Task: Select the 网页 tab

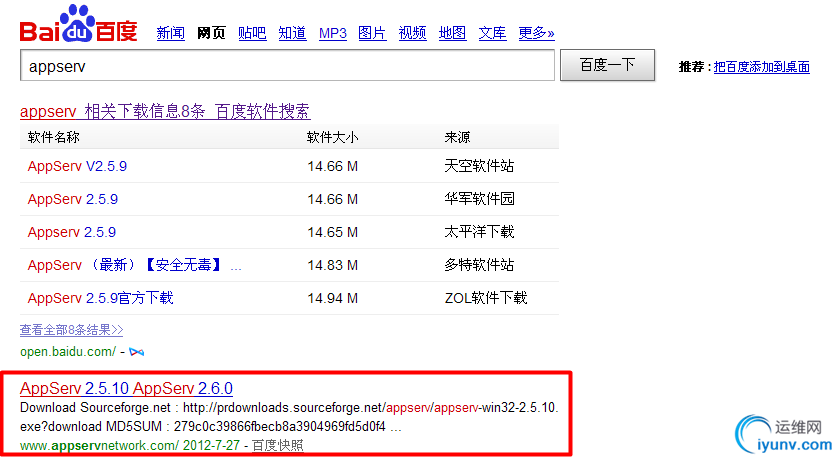Action: (211, 33)
